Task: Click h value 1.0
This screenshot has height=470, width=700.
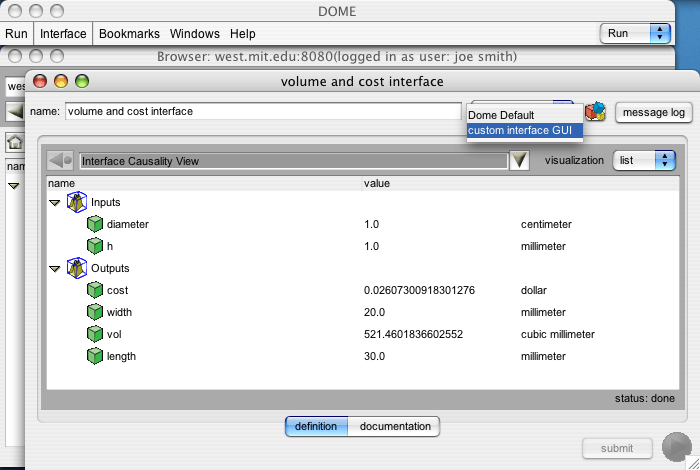Action: click(371, 246)
